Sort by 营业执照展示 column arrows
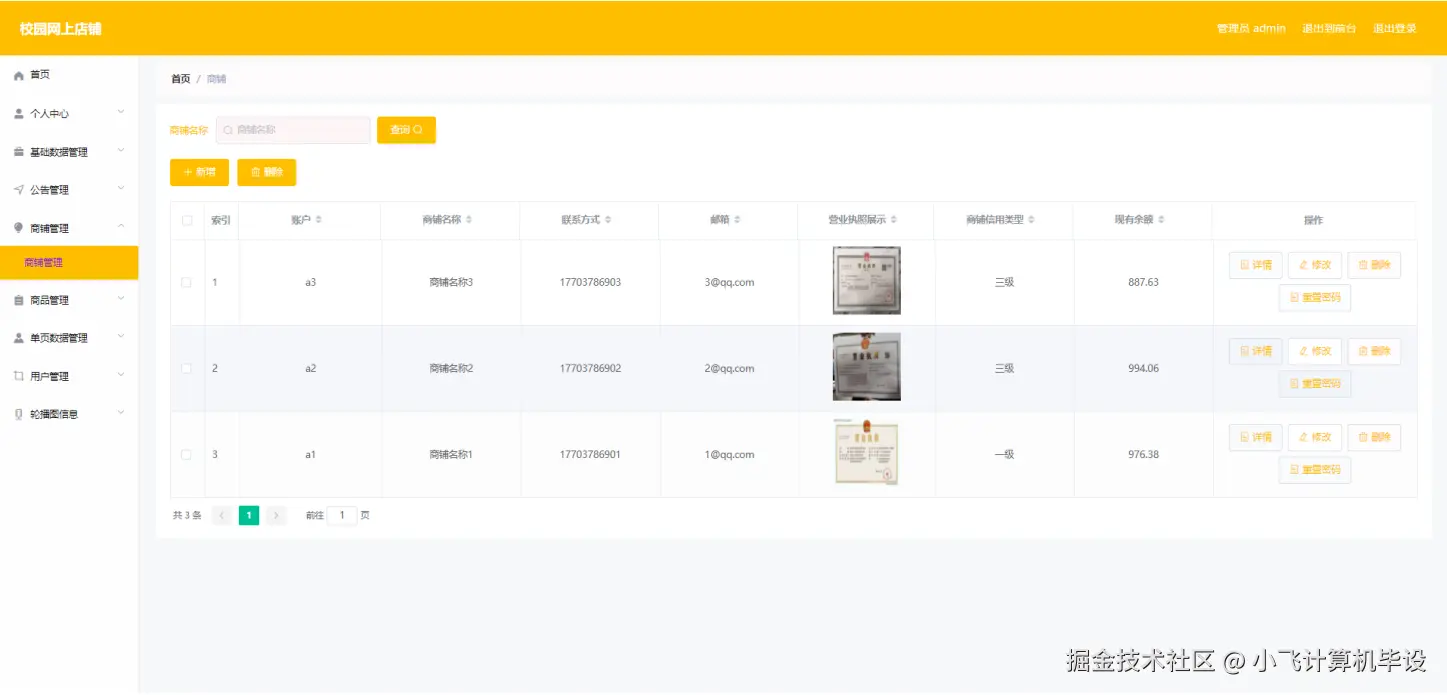This screenshot has width=1447, height=695. pos(894,220)
